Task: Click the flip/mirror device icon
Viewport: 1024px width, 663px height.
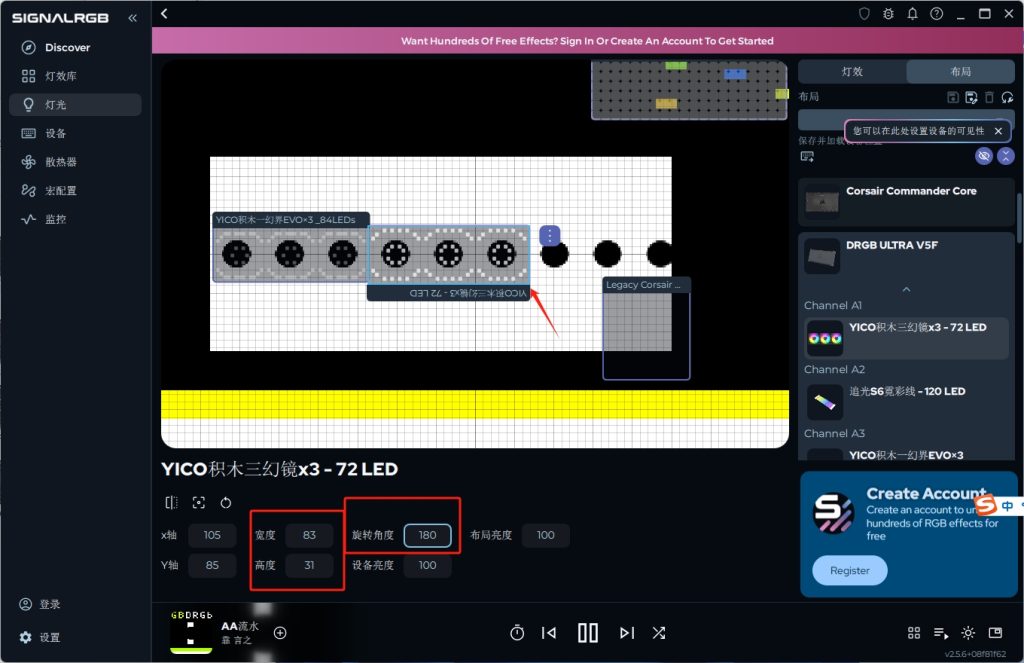Action: (x=171, y=502)
